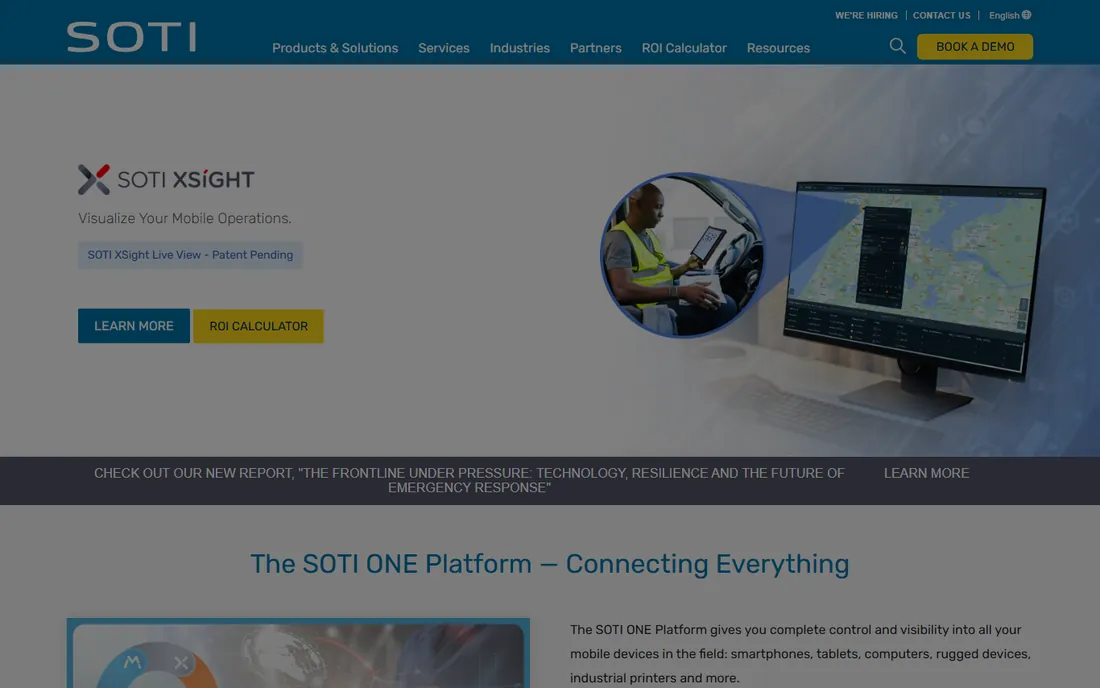Follow the WE'RE HIRING link

(x=866, y=15)
